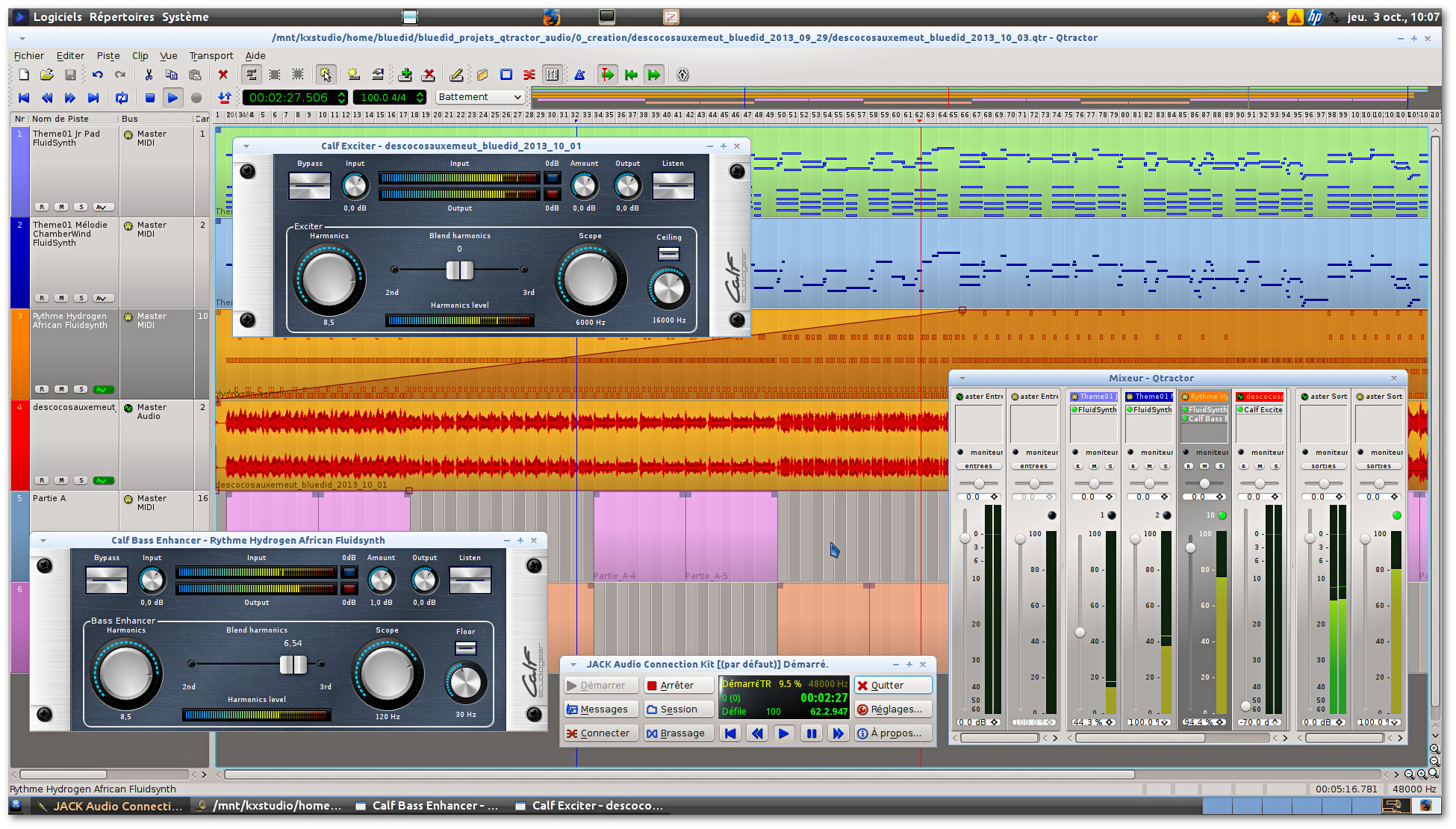Click Blend harmonics slider in Calf Exciter
The height and width of the screenshot is (829, 1456).
[x=459, y=270]
